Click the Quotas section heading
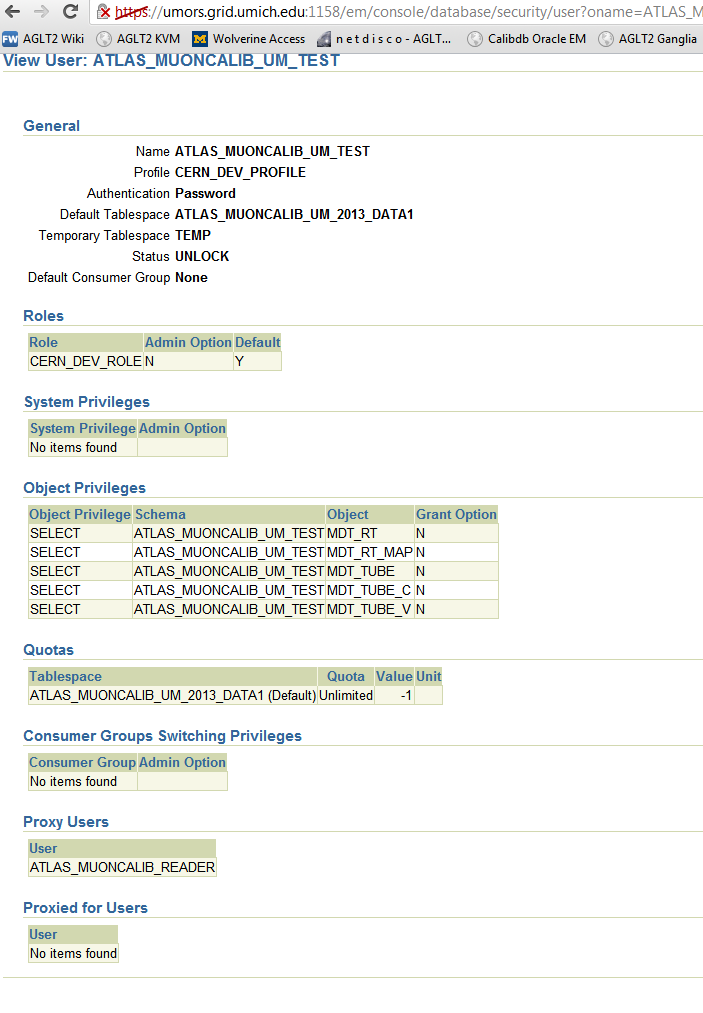The height and width of the screenshot is (1013, 703). (x=48, y=650)
